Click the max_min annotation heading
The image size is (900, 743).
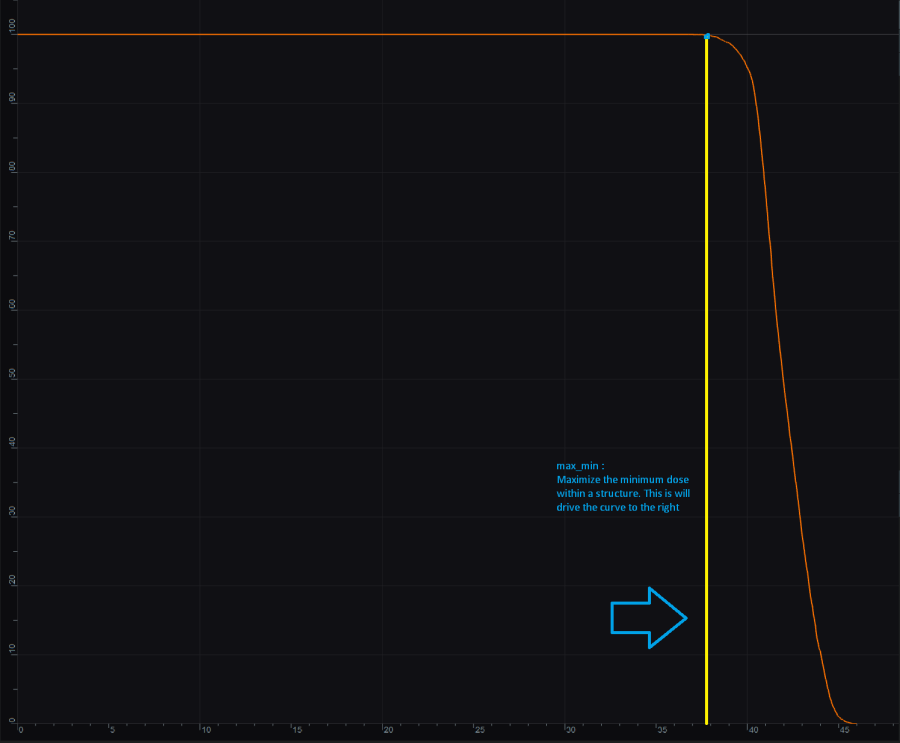pyautogui.click(x=580, y=466)
